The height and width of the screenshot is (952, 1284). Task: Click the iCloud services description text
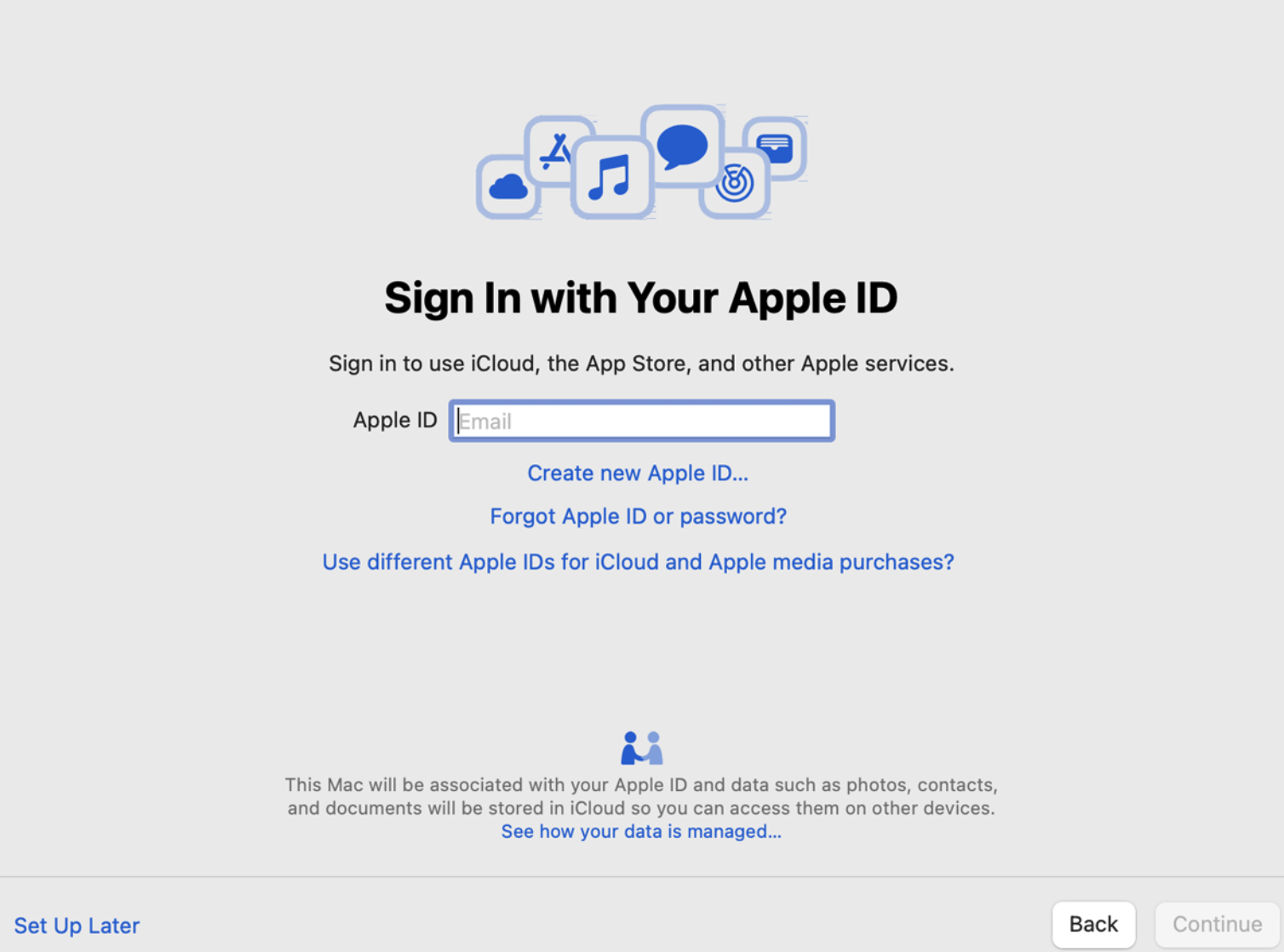(641, 364)
